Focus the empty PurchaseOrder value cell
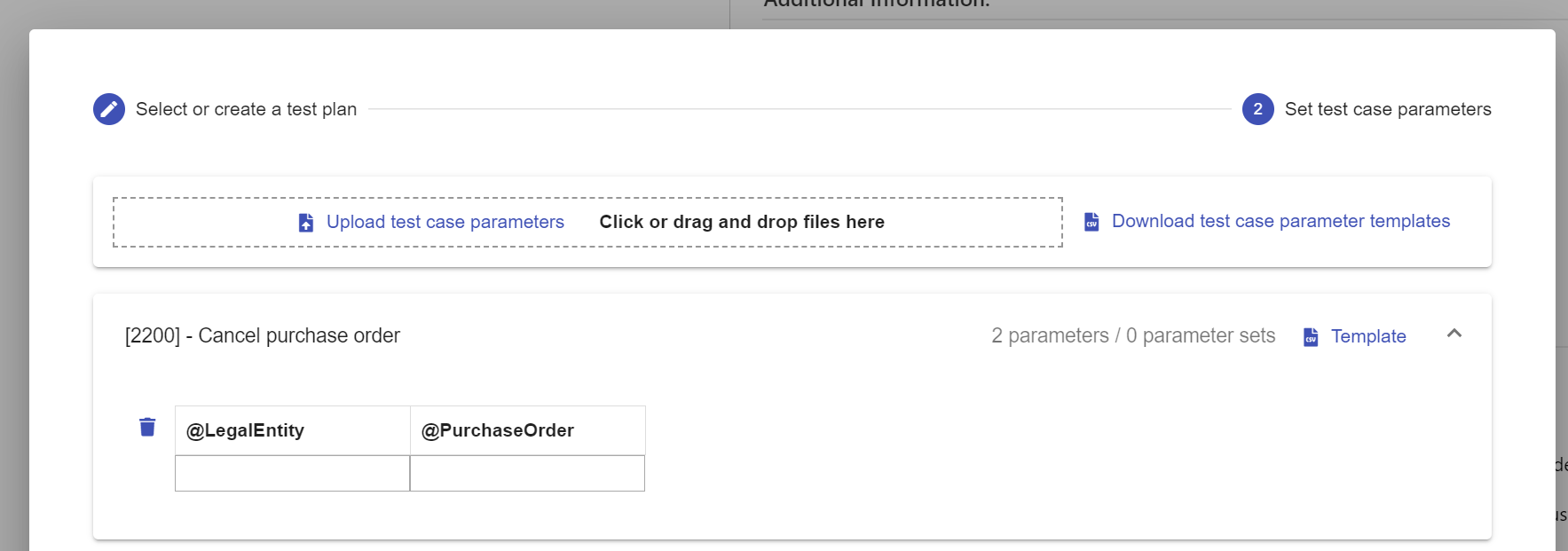 click(x=527, y=473)
